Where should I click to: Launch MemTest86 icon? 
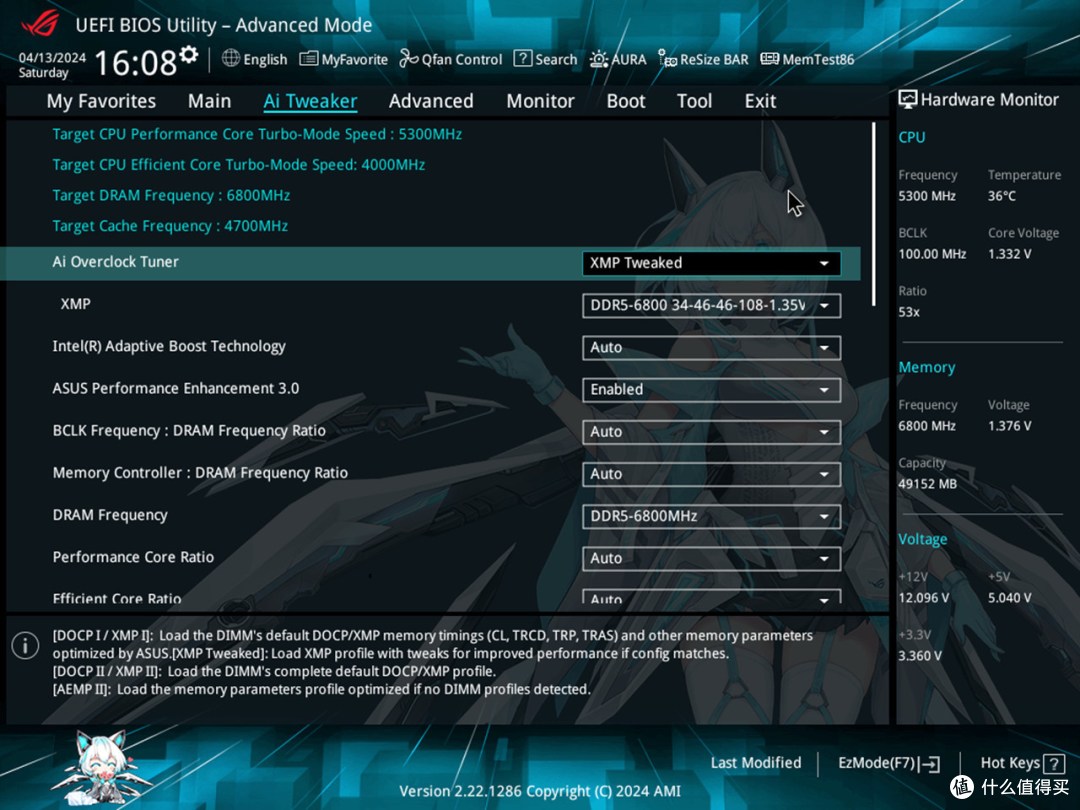tap(769, 59)
